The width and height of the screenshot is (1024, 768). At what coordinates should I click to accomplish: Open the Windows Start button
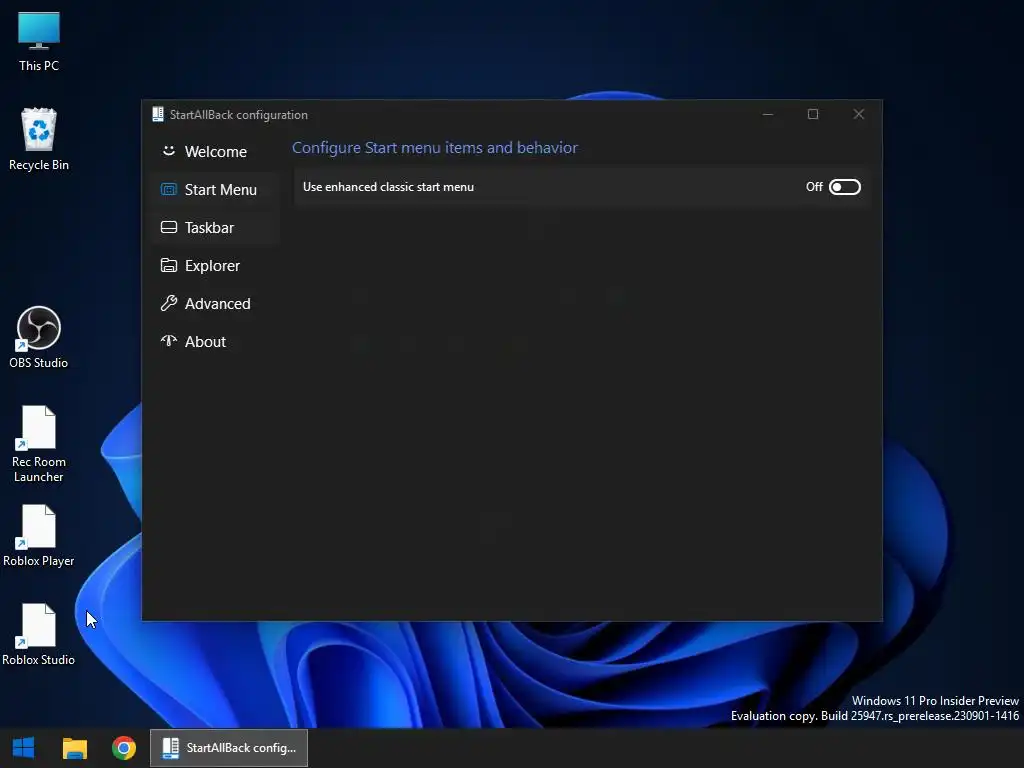click(24, 748)
